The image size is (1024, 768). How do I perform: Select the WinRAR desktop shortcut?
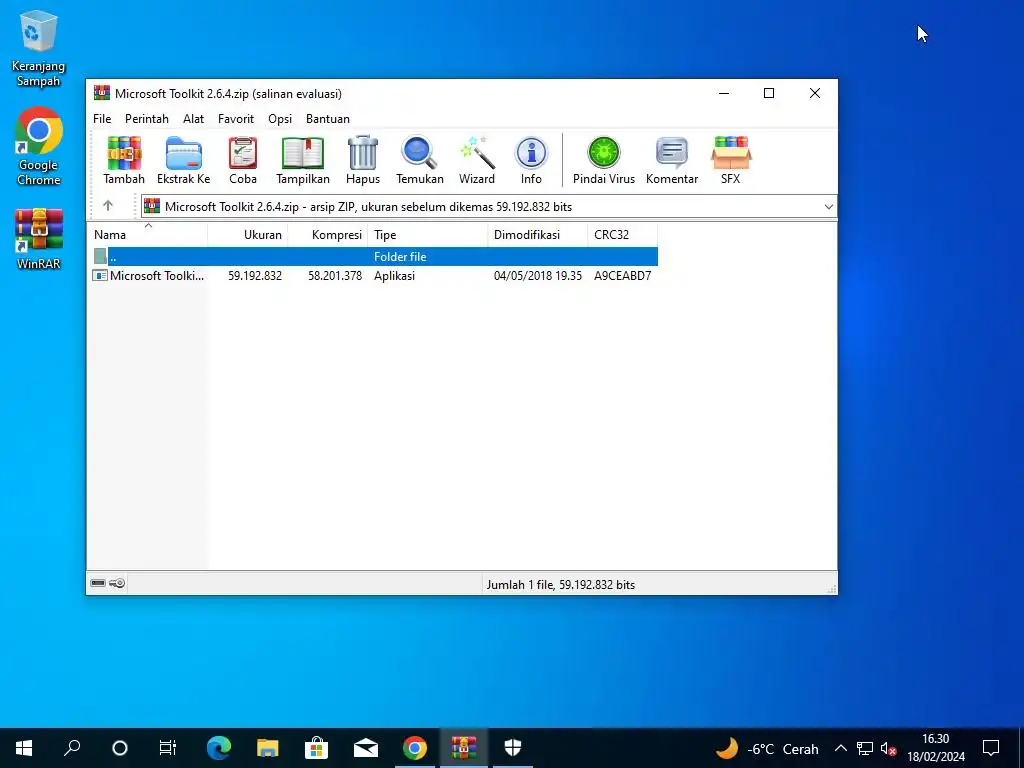39,239
